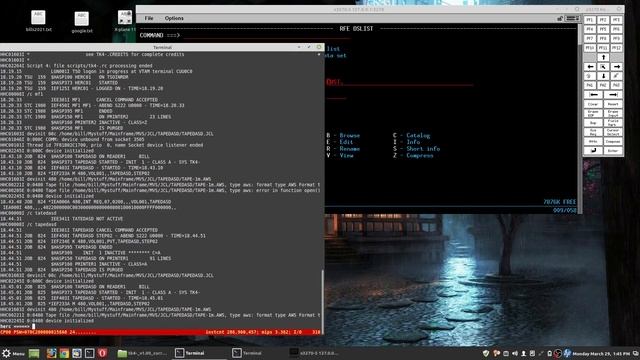Open the taskbar Menu button
Screen dimensions: 640x360
[13, 353]
